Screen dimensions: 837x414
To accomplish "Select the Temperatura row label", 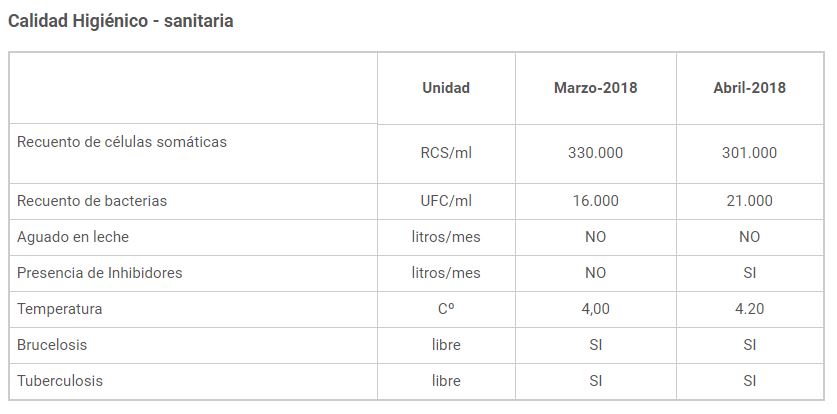I will (60, 309).
